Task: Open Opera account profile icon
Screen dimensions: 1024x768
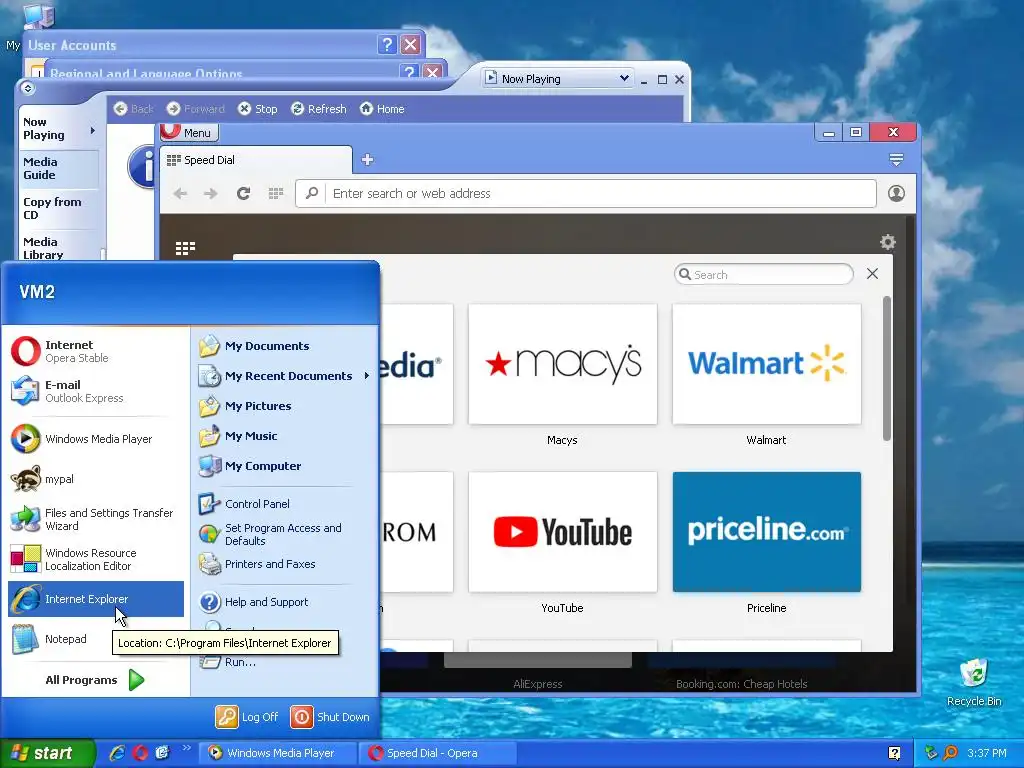Action: pyautogui.click(x=896, y=193)
